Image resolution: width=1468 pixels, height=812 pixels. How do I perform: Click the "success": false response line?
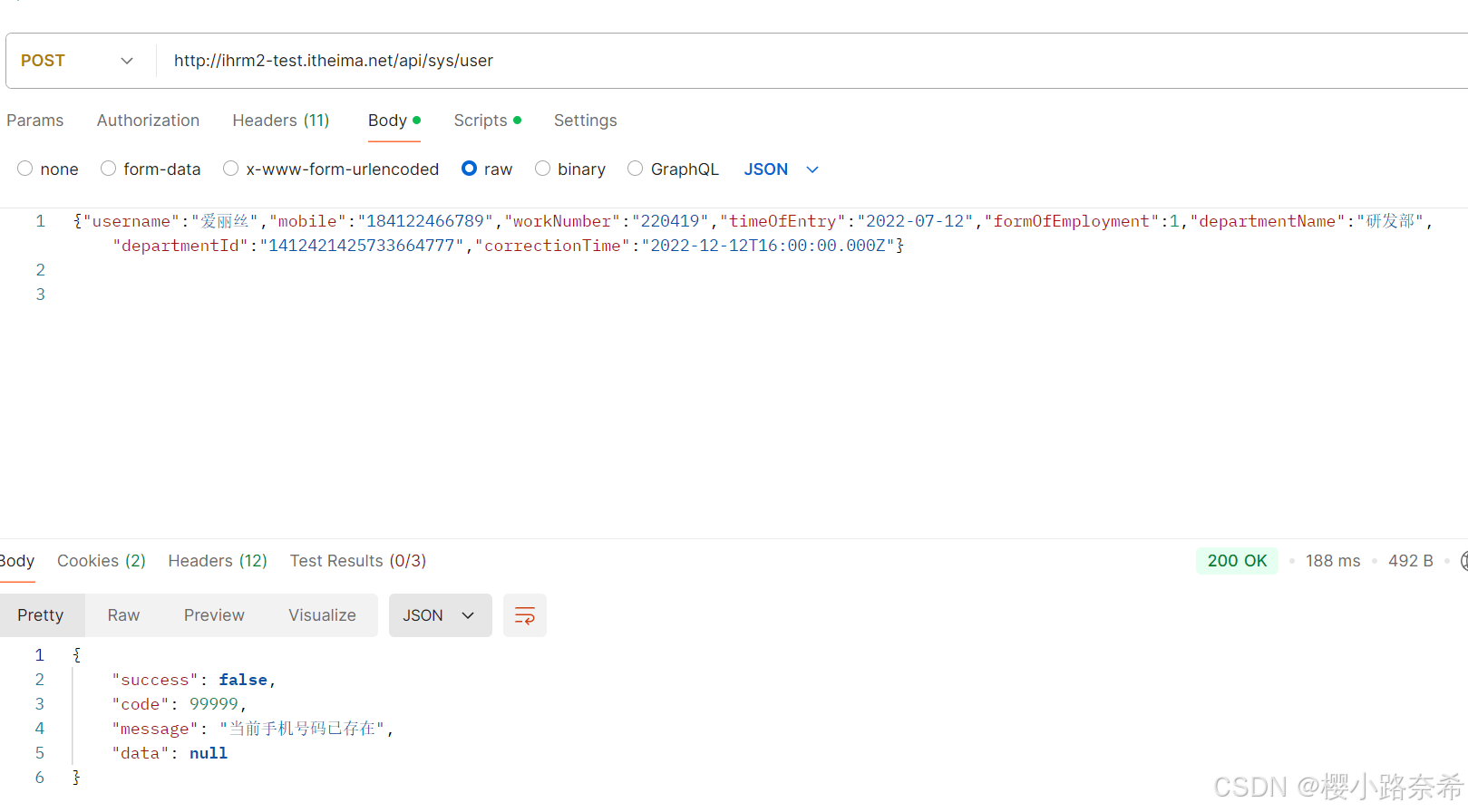194,680
